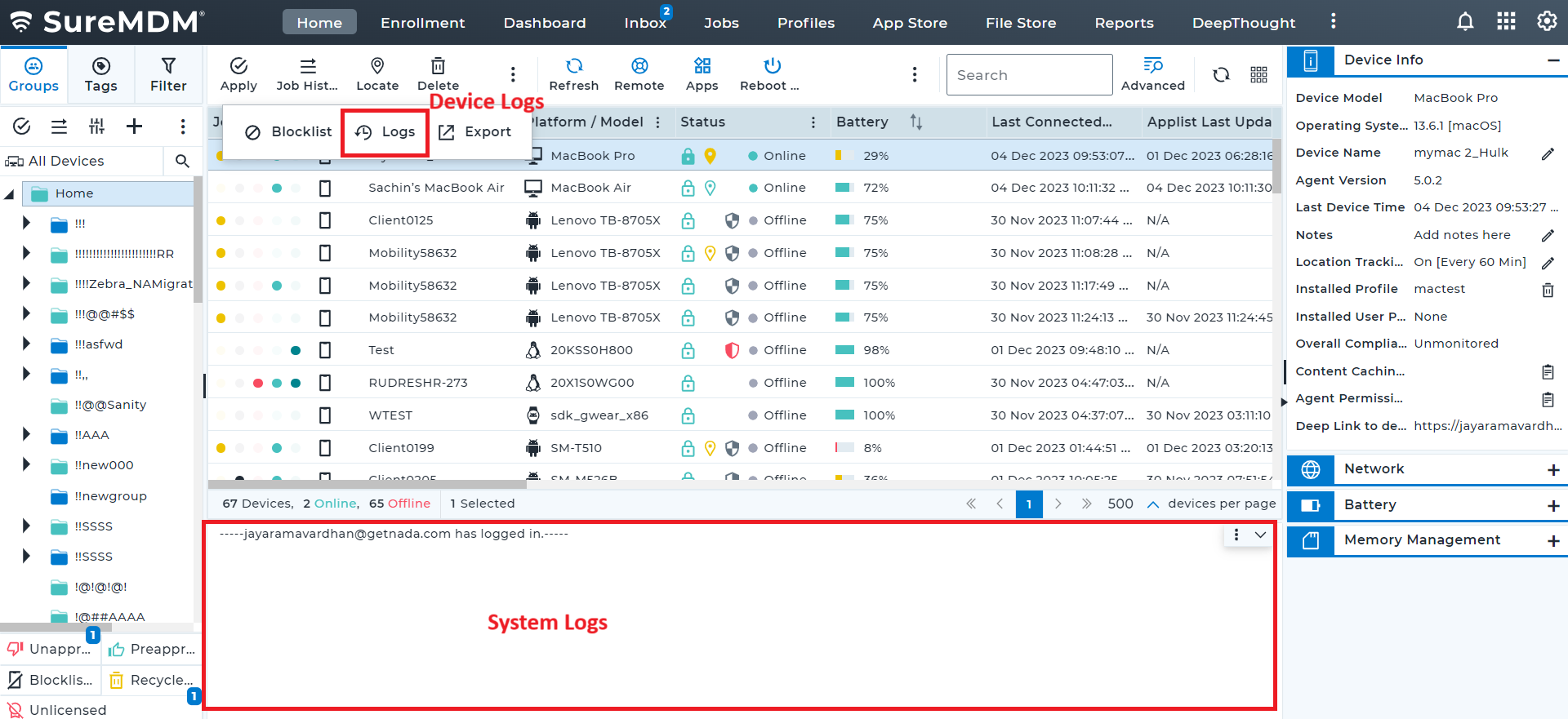This screenshot has height=719, width=1568.
Task: Collapse the Device Info panel
Action: click(1553, 60)
